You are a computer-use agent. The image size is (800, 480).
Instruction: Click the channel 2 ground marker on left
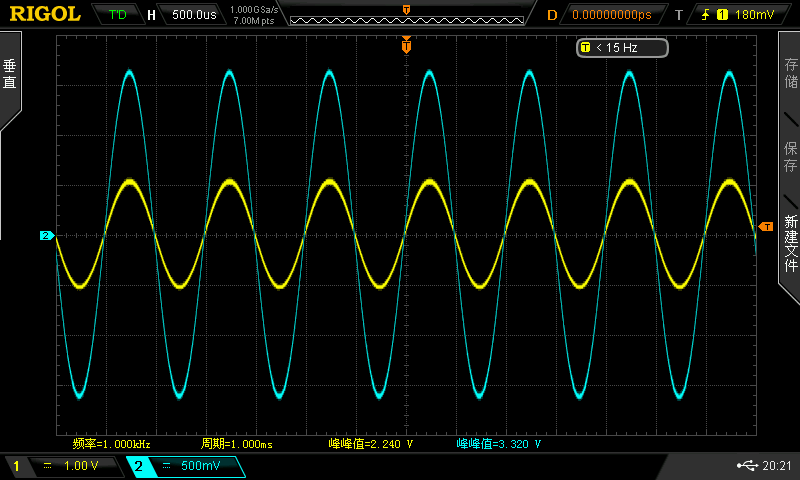pos(47,235)
